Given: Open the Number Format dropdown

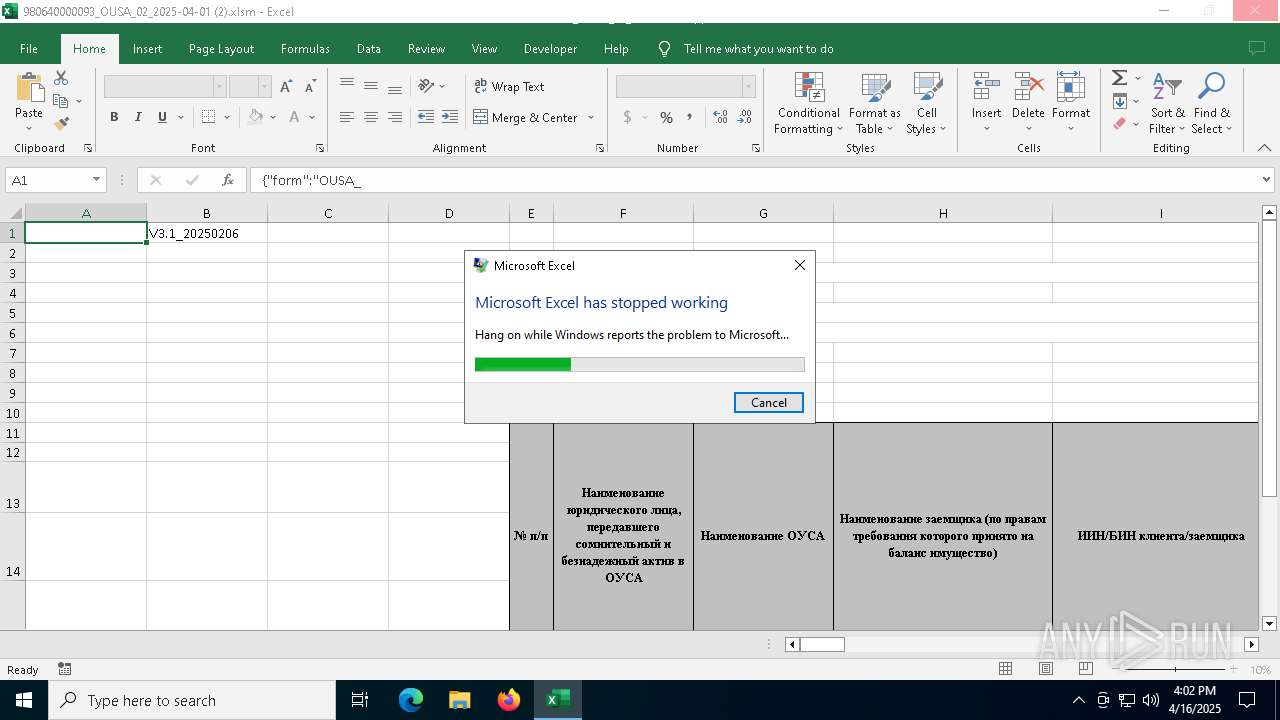Looking at the screenshot, I should [x=748, y=87].
